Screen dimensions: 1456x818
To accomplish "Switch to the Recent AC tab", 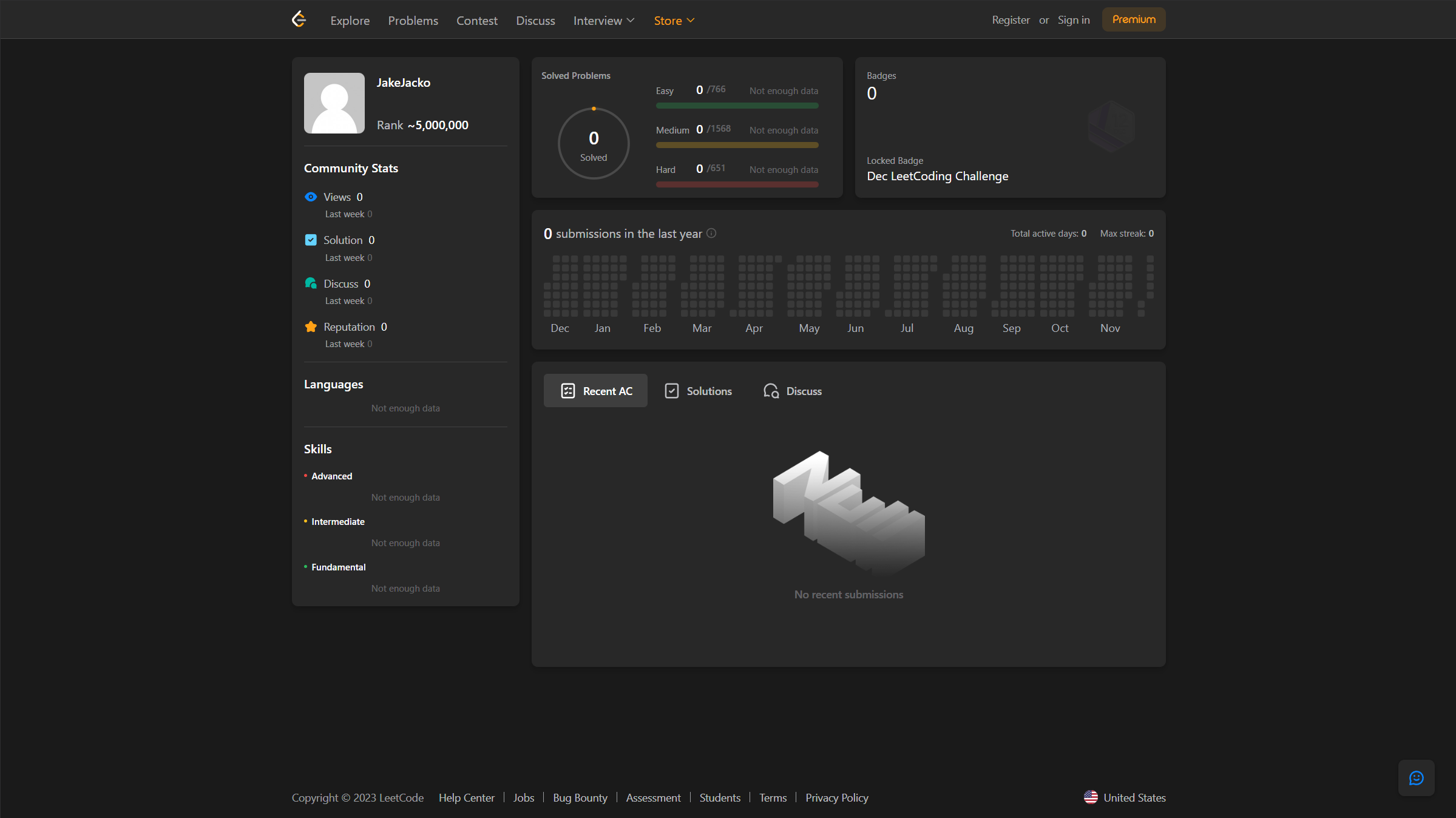I will coord(595,391).
